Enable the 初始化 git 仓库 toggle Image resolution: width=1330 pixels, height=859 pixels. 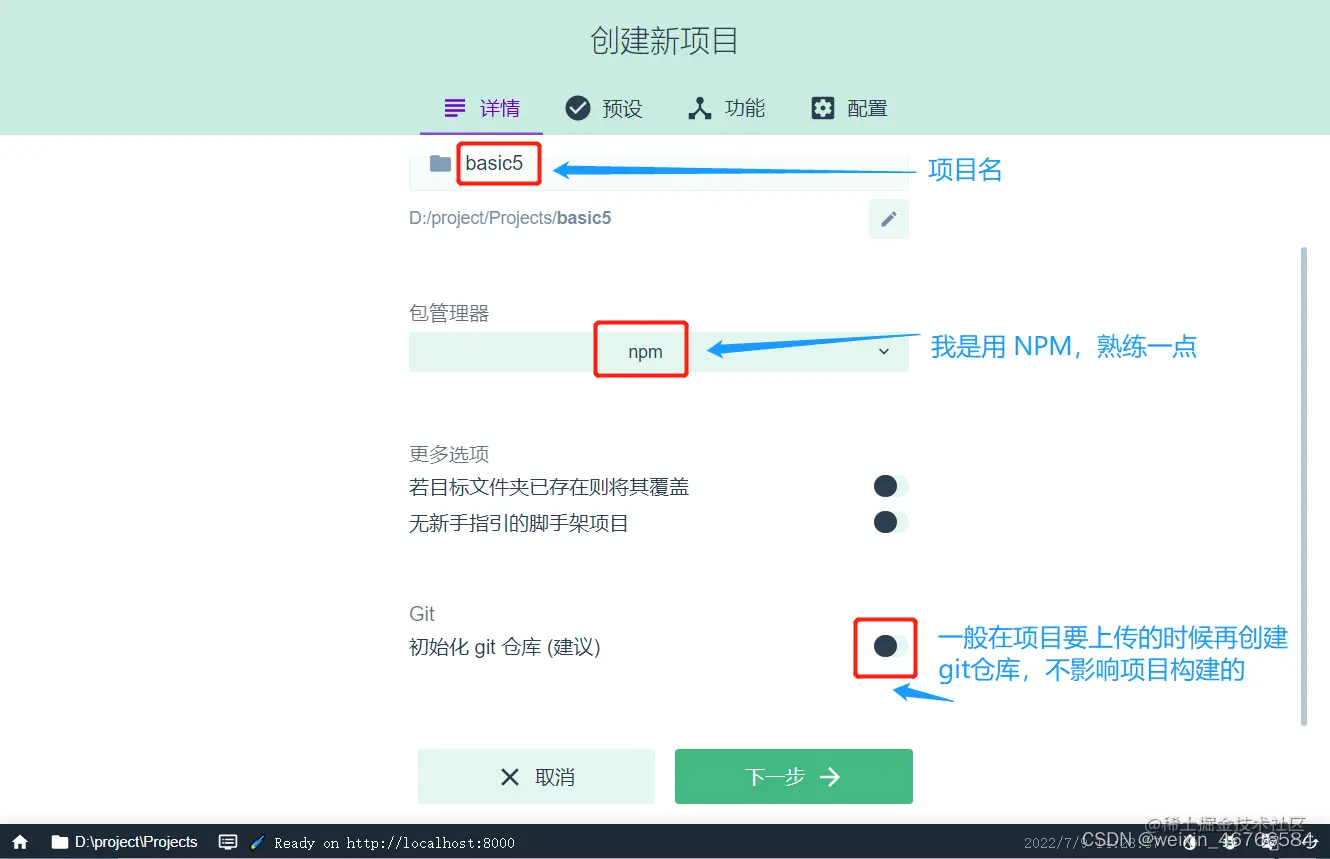pyautogui.click(x=885, y=647)
